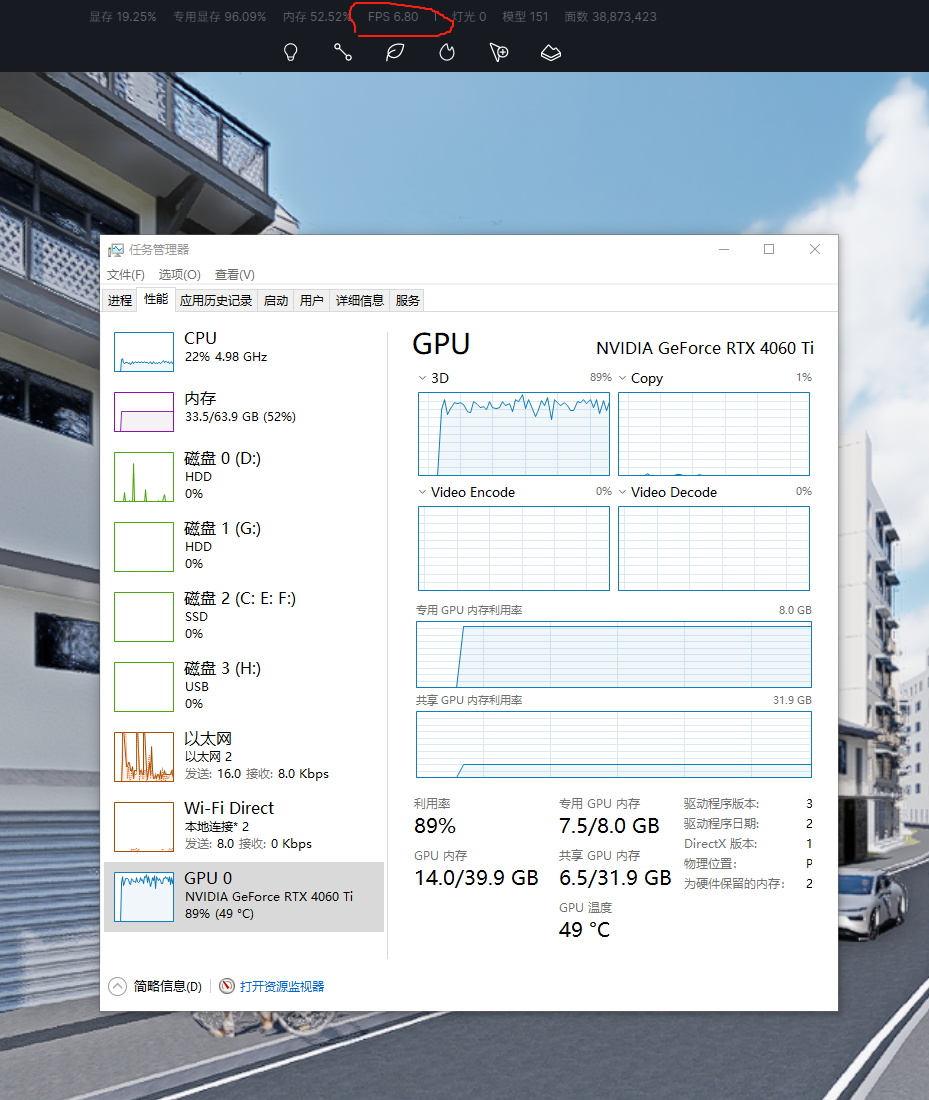Open the 文件(F) menu

click(126, 274)
